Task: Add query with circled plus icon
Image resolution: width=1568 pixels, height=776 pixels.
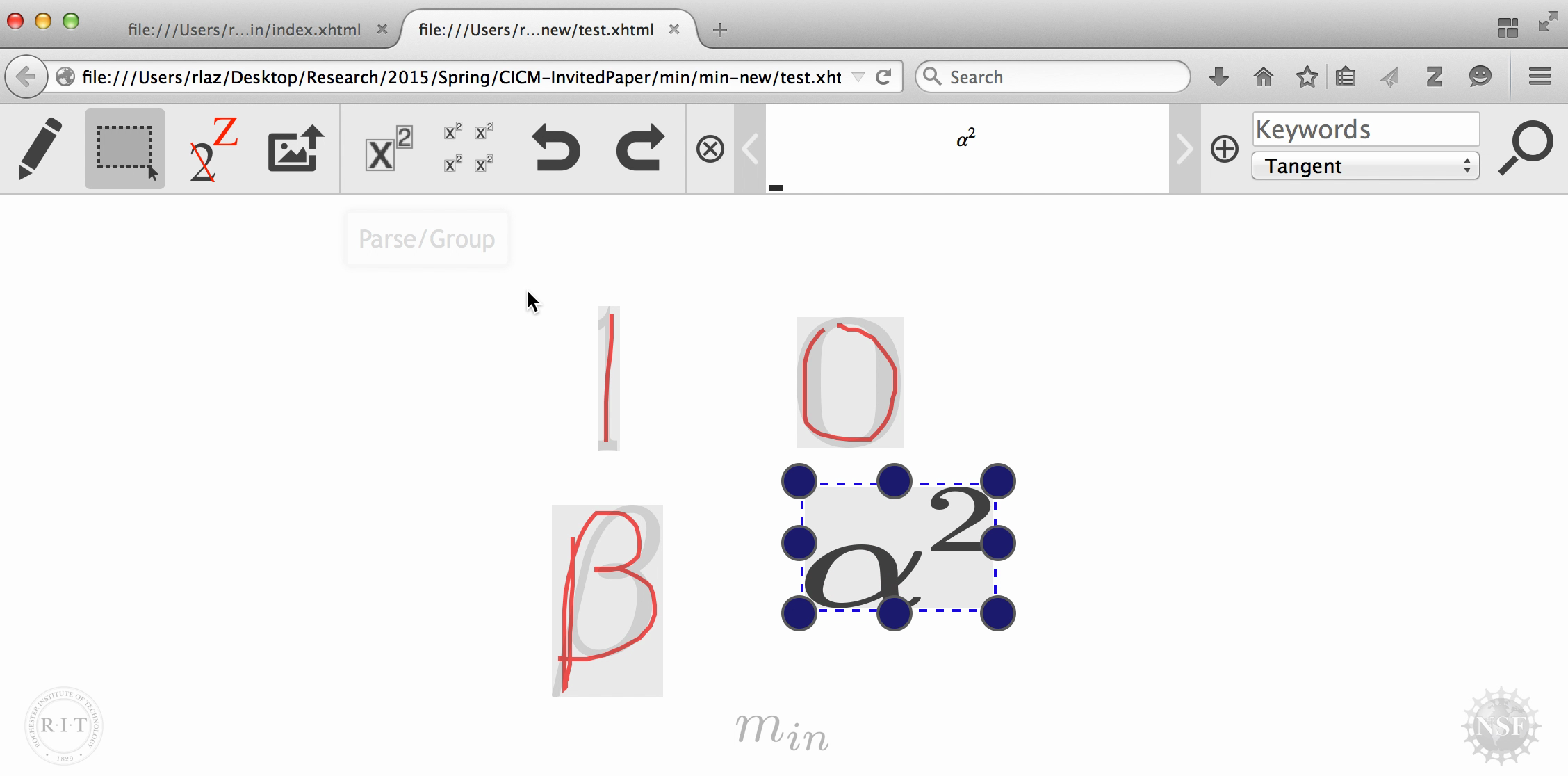Action: tap(1224, 149)
